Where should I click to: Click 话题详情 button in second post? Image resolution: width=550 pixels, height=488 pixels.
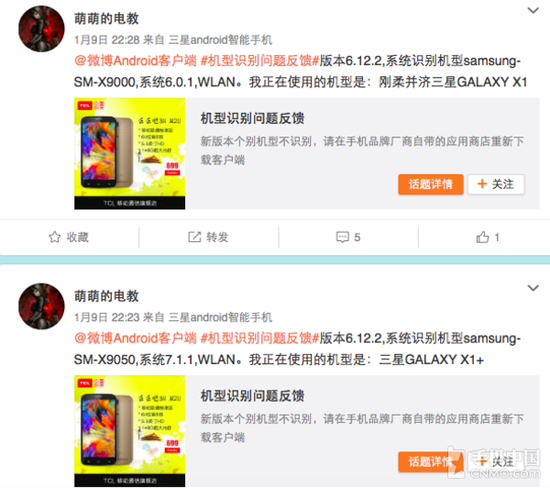pyautogui.click(x=431, y=462)
